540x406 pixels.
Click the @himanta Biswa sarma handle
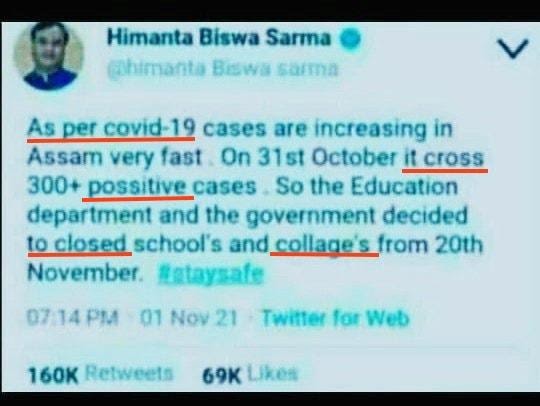coord(222,69)
